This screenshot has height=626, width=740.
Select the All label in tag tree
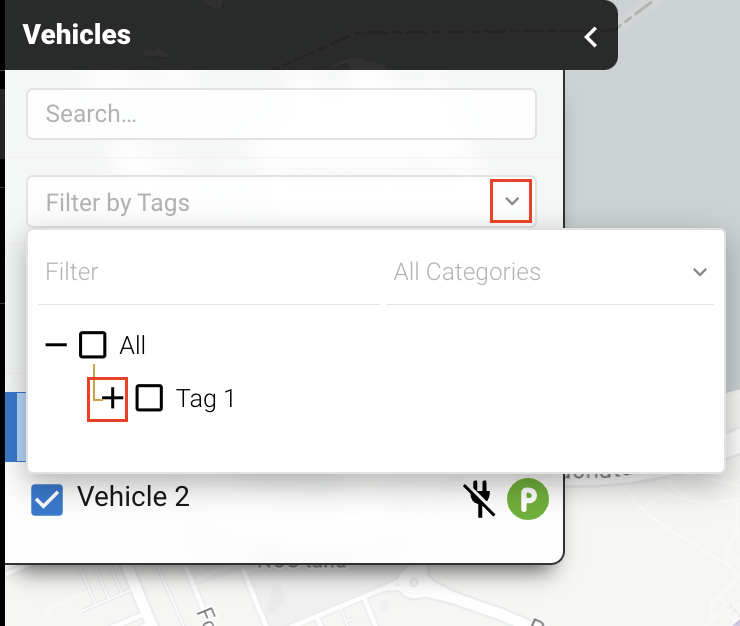coord(132,346)
